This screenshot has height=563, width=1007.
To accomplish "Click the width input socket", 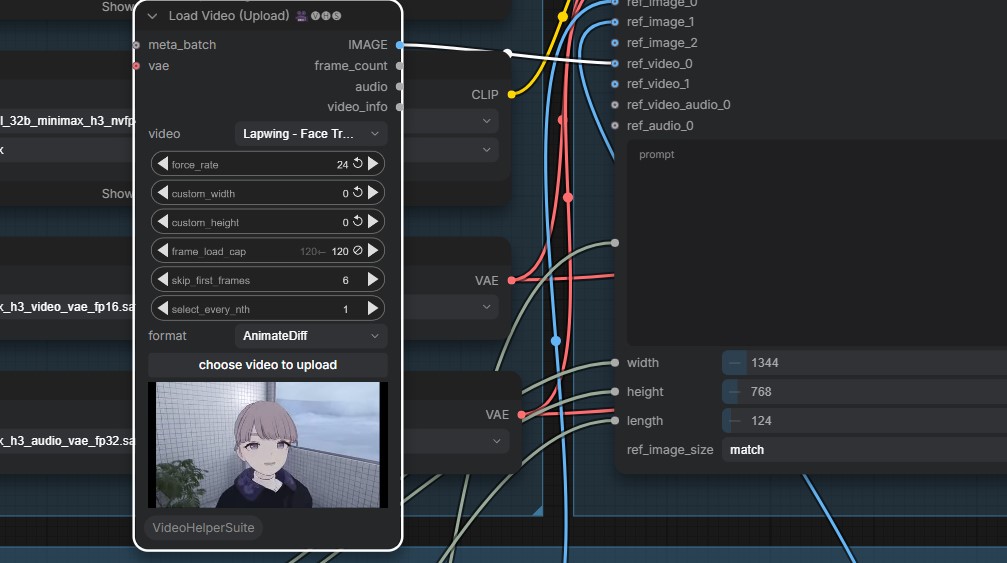I will 615,363.
